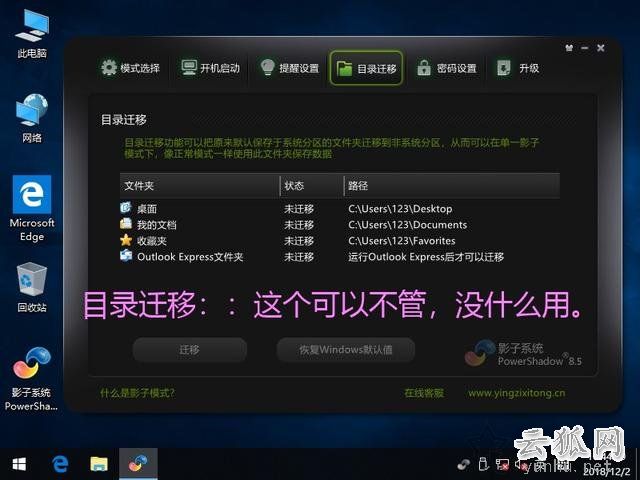Click 未迁移 status in 桌面 row
The width and height of the screenshot is (640, 480).
[299, 209]
